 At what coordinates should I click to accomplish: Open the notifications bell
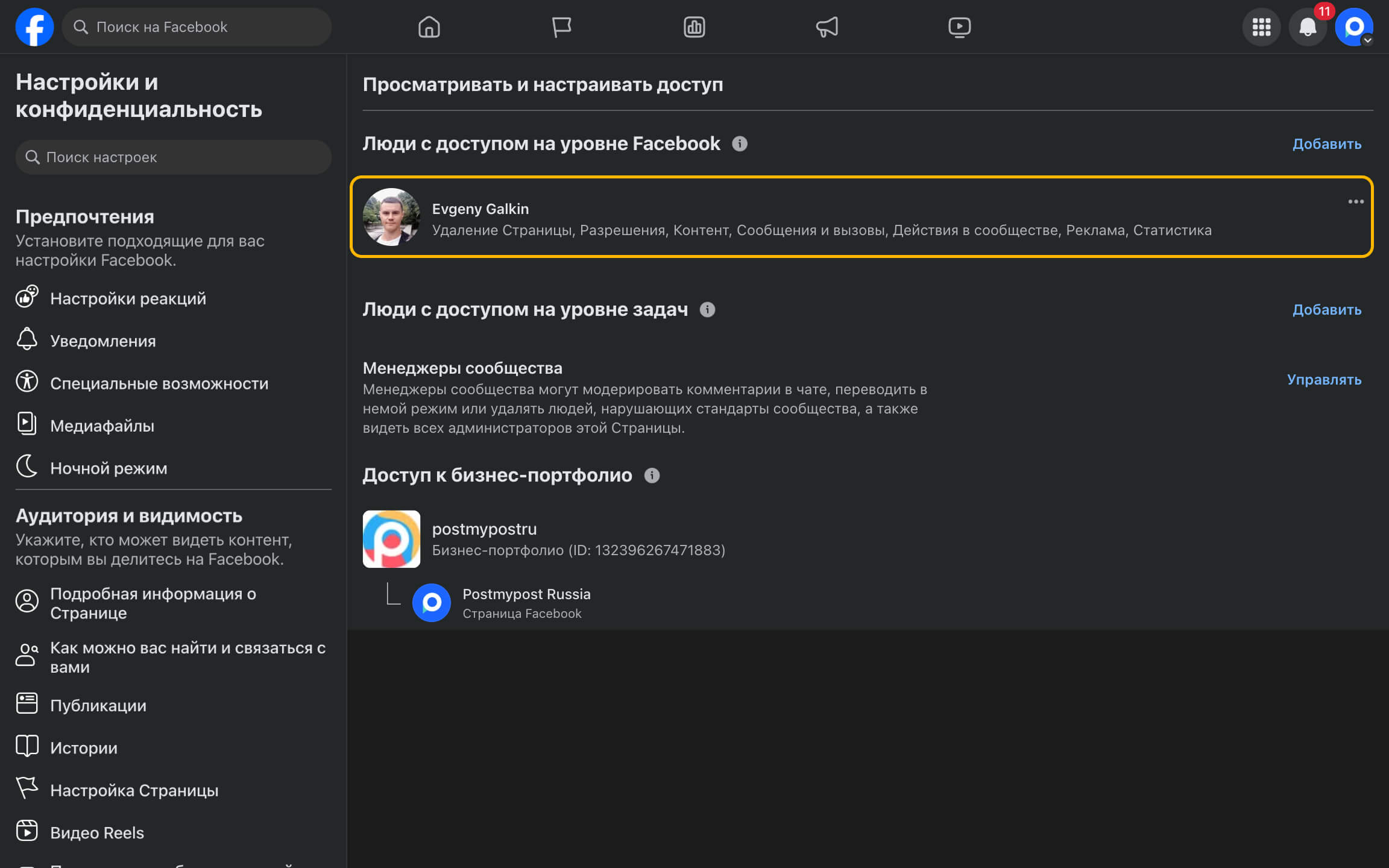(1307, 27)
